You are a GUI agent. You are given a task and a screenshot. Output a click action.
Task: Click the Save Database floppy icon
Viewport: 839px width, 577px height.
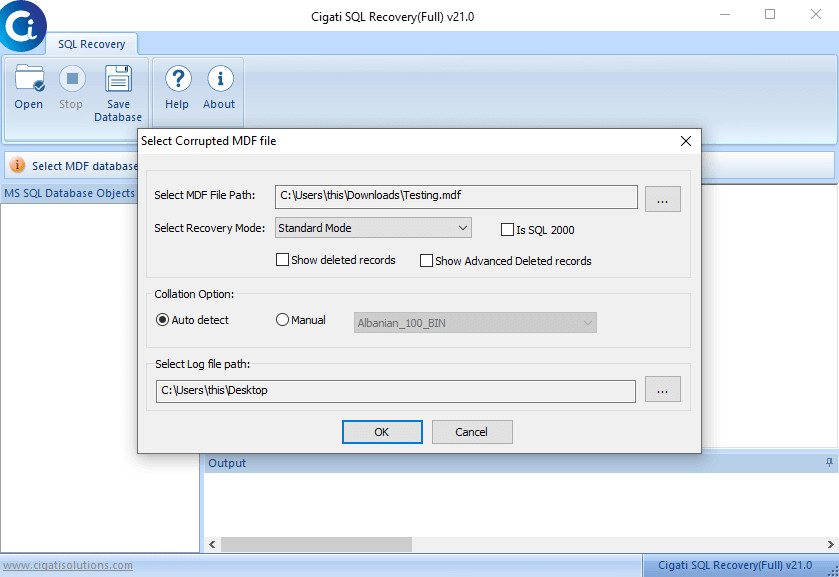pyautogui.click(x=118, y=79)
